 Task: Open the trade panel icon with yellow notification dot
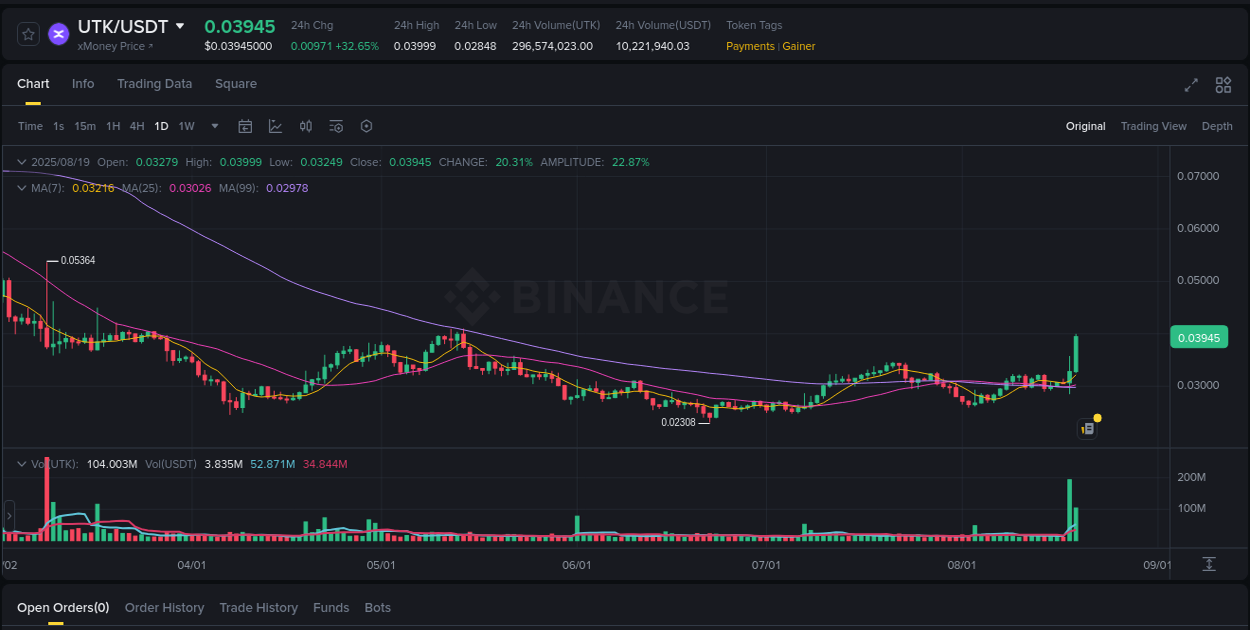1088,428
